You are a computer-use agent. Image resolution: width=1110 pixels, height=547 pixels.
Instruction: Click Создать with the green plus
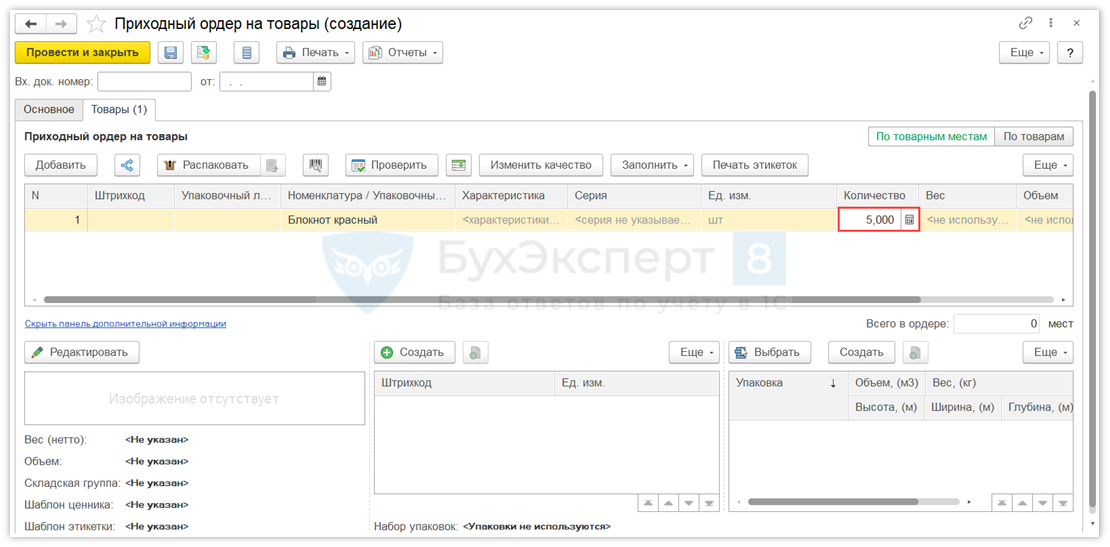pyautogui.click(x=414, y=352)
